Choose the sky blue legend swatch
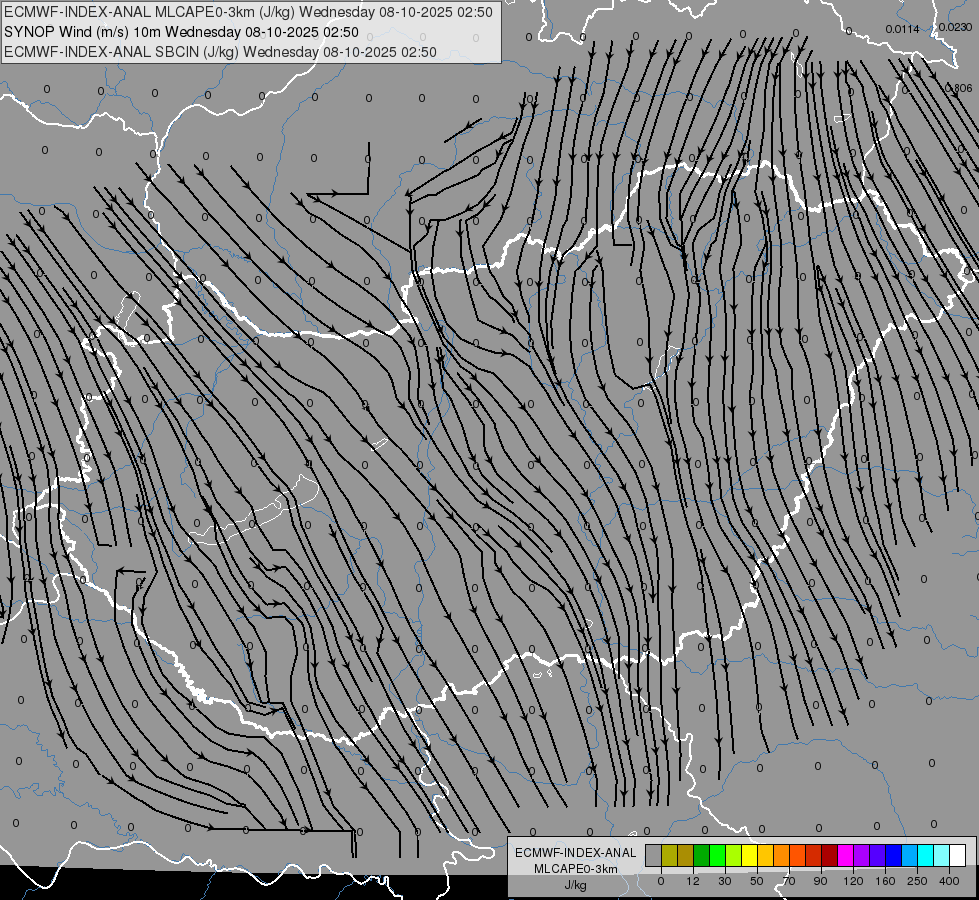 tap(910, 855)
